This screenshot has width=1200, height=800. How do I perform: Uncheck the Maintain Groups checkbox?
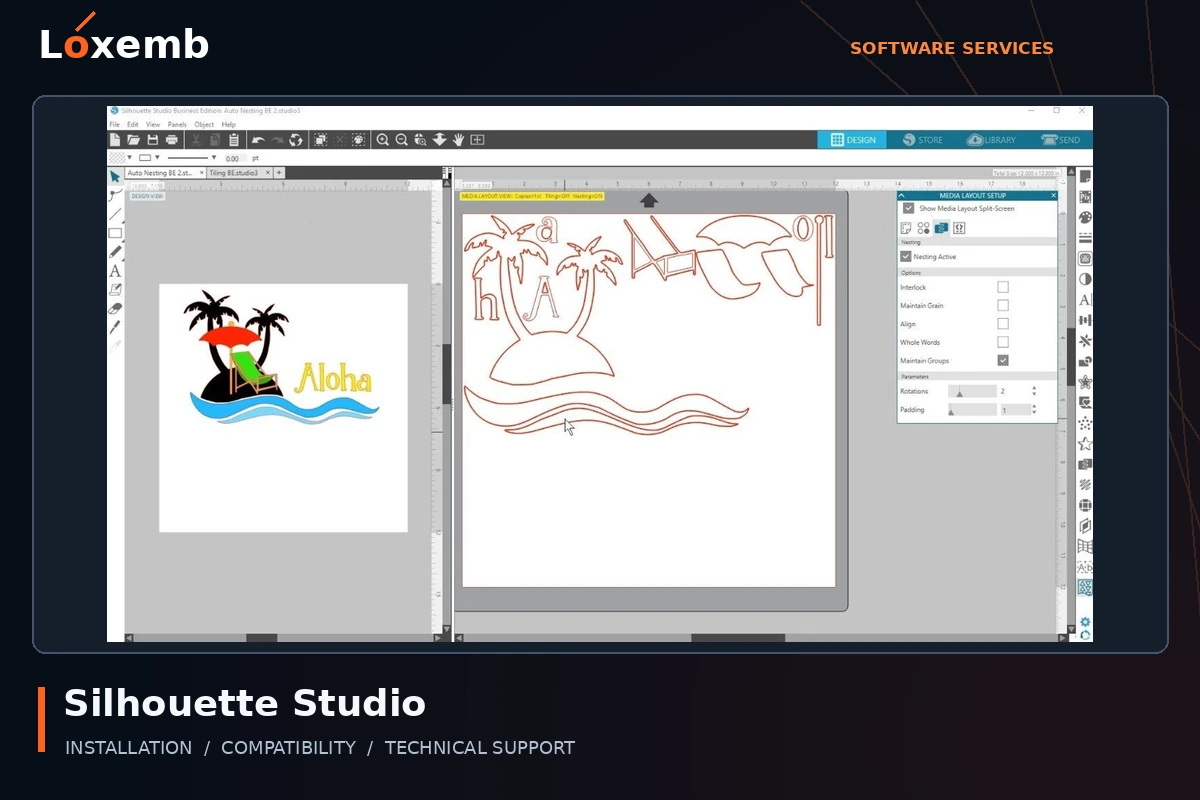[x=1003, y=360]
